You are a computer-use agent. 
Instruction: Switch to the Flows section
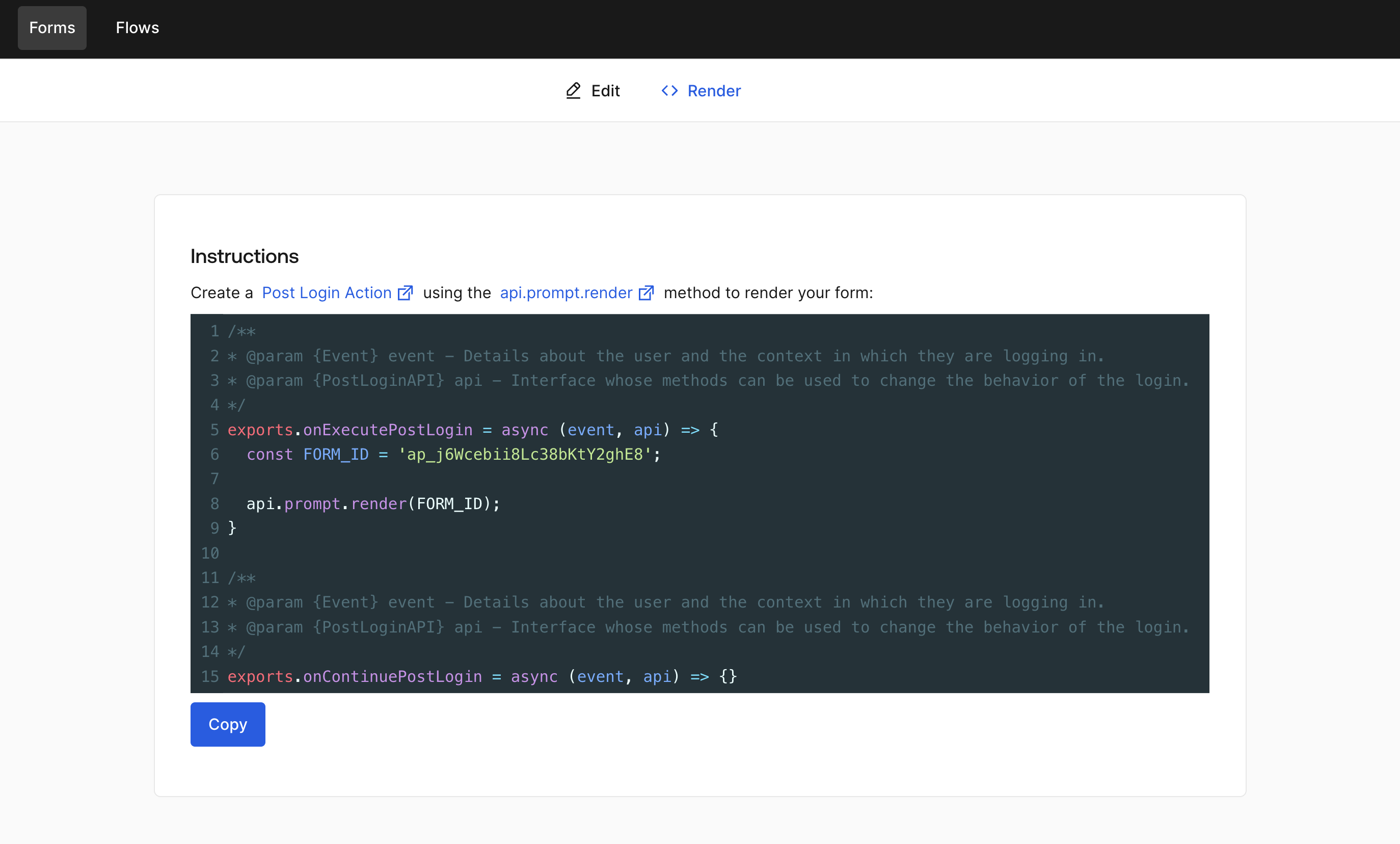[137, 28]
